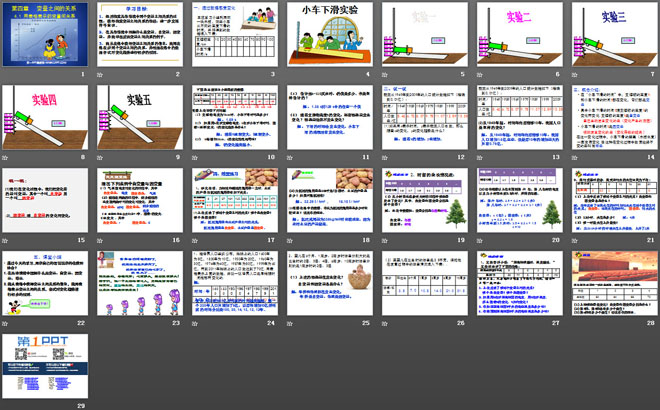Image resolution: width=660 pixels, height=410 pixels.
Task: Click the animation star under slide 16
Action: tap(100, 240)
